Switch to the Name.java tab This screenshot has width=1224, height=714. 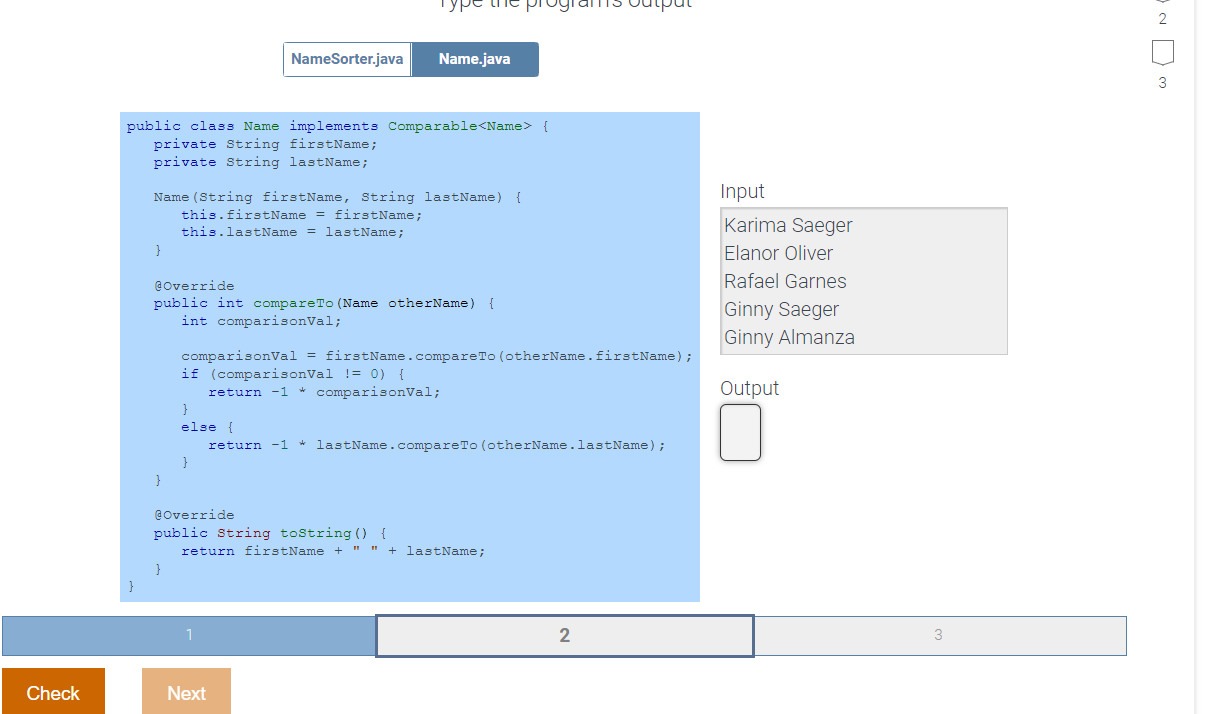(474, 59)
